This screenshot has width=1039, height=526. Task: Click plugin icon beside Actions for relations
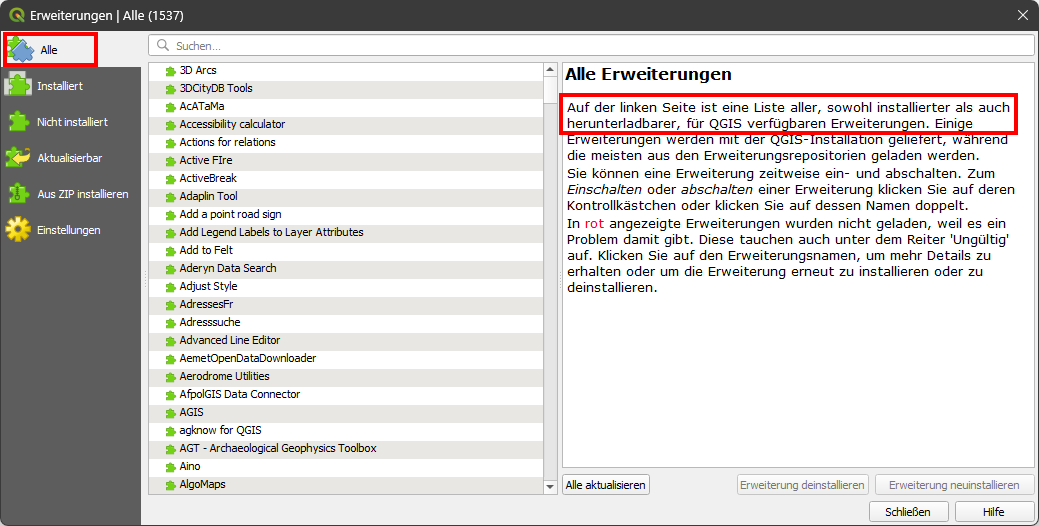pos(170,142)
